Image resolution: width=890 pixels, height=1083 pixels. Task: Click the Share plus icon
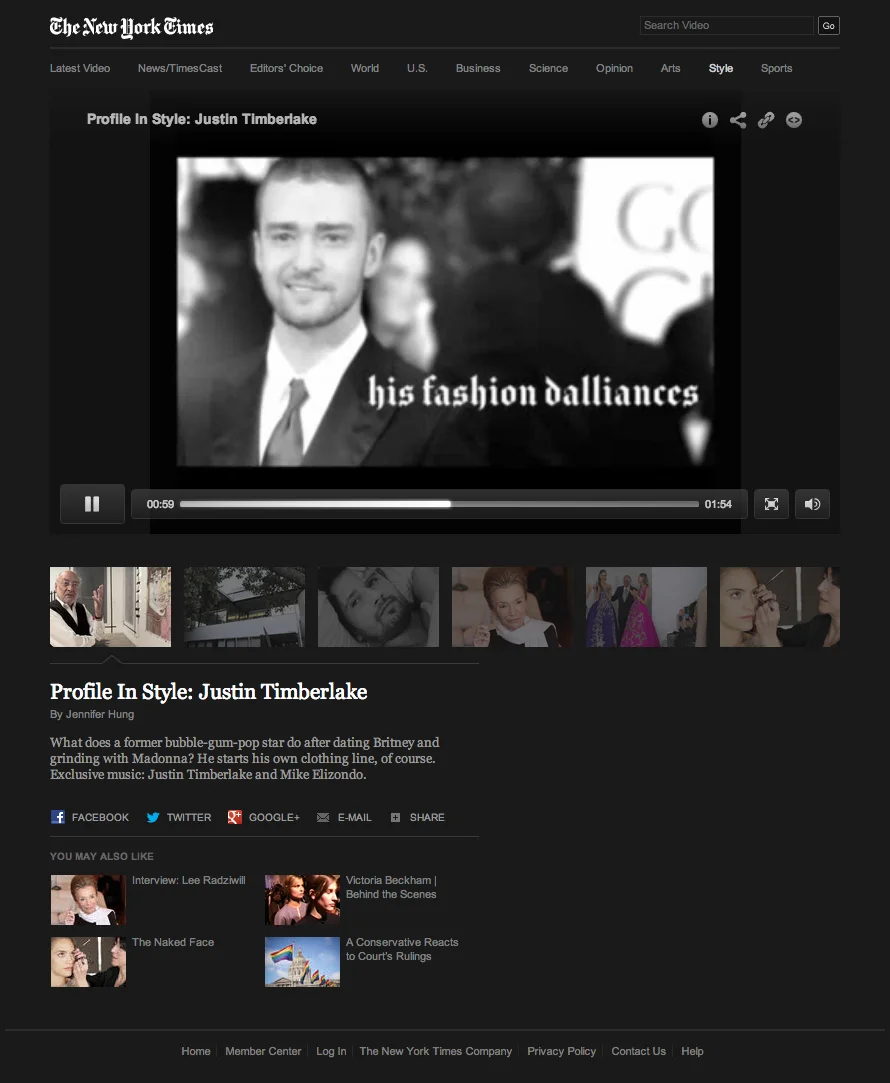395,818
